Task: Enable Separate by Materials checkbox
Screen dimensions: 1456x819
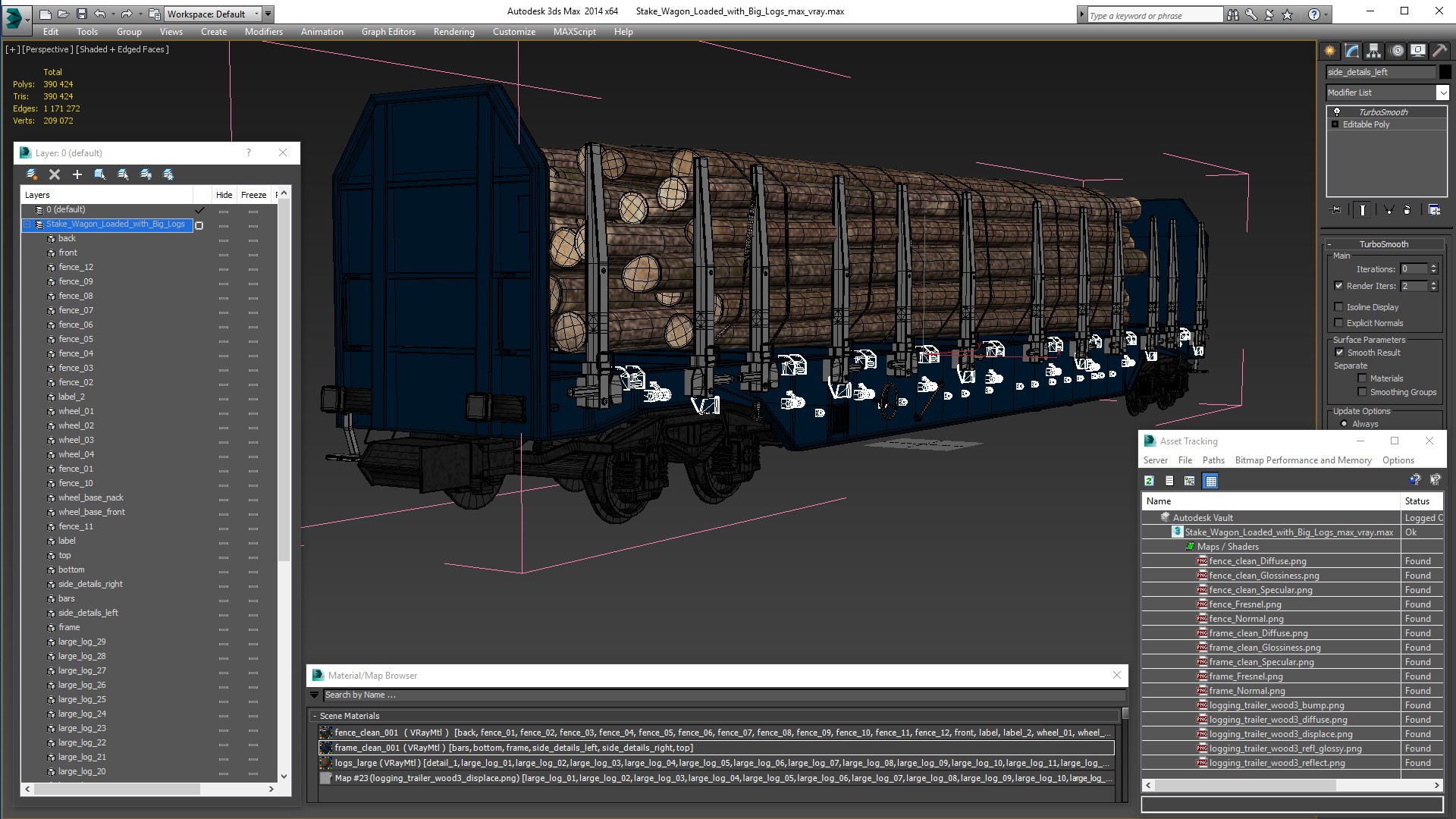Action: 1362,378
